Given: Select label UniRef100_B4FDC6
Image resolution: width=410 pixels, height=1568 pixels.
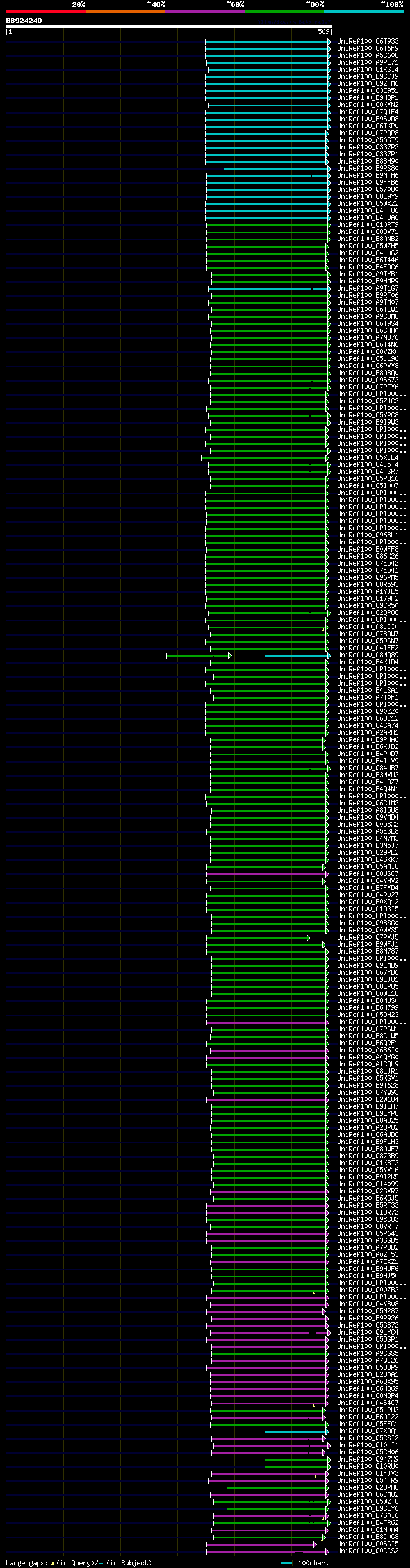Looking at the screenshot, I should coord(368,267).
